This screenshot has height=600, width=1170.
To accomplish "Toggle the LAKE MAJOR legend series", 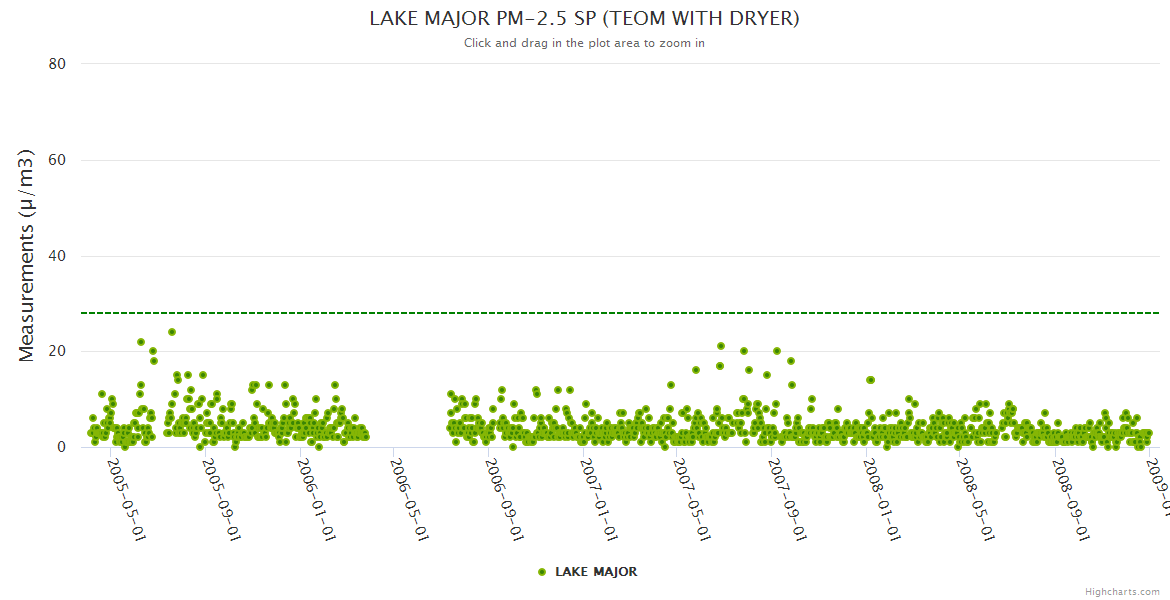I will (x=596, y=572).
